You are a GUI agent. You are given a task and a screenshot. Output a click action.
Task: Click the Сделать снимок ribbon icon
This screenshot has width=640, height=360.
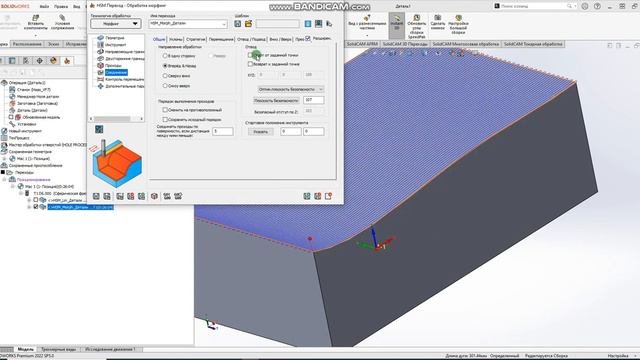(x=438, y=22)
